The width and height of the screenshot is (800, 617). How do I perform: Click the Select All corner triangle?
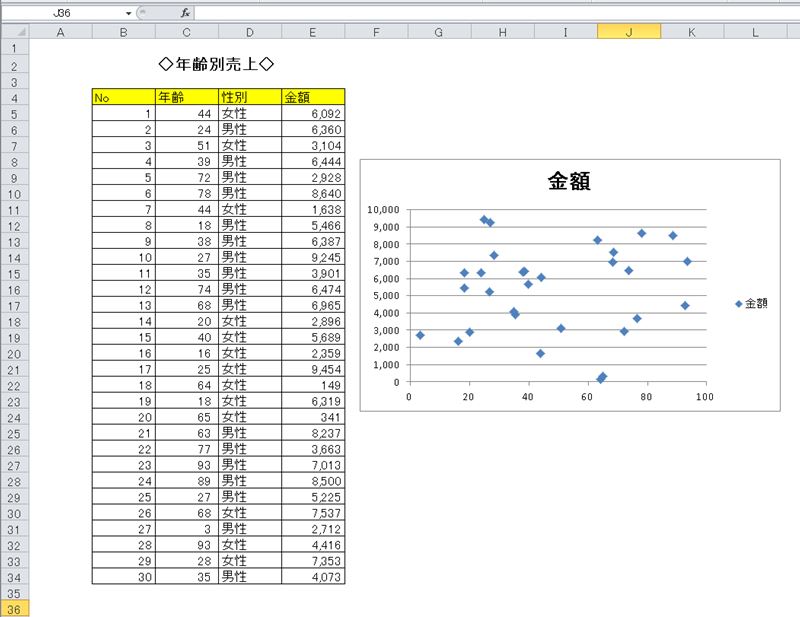tap(14, 32)
